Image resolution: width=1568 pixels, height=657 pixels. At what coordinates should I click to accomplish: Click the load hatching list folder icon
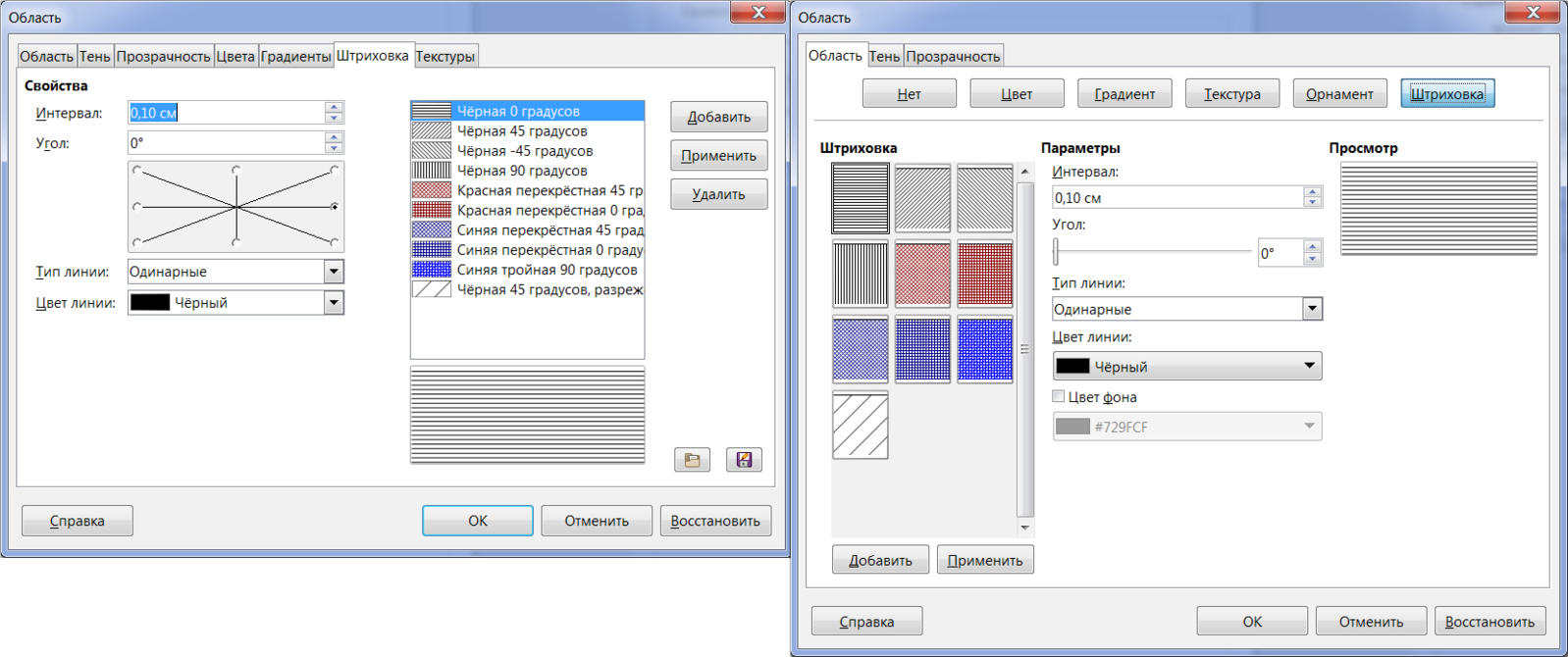pos(692,460)
